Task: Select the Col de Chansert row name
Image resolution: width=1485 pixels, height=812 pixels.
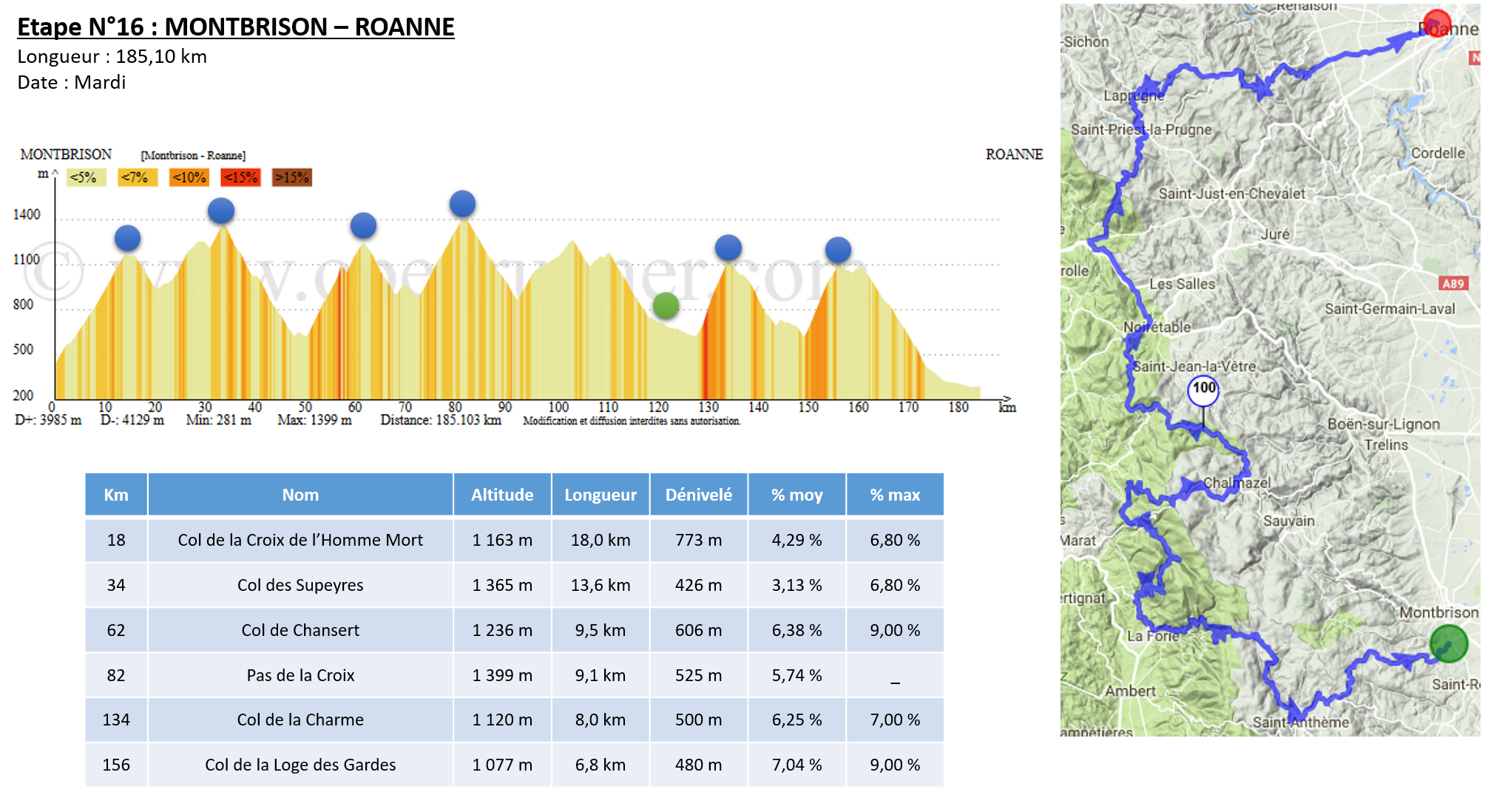Action: pos(300,630)
